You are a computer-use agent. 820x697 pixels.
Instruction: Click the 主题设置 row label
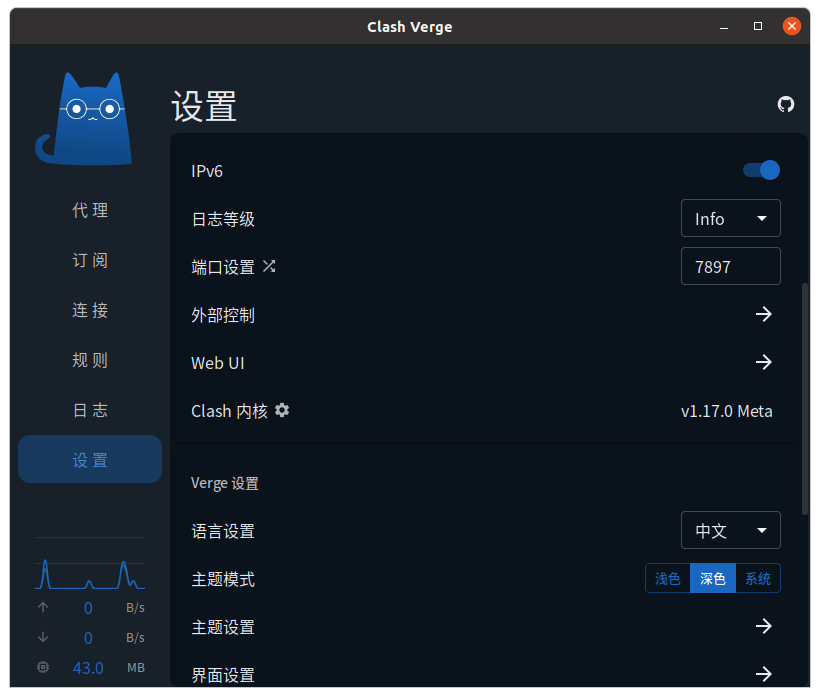223,627
